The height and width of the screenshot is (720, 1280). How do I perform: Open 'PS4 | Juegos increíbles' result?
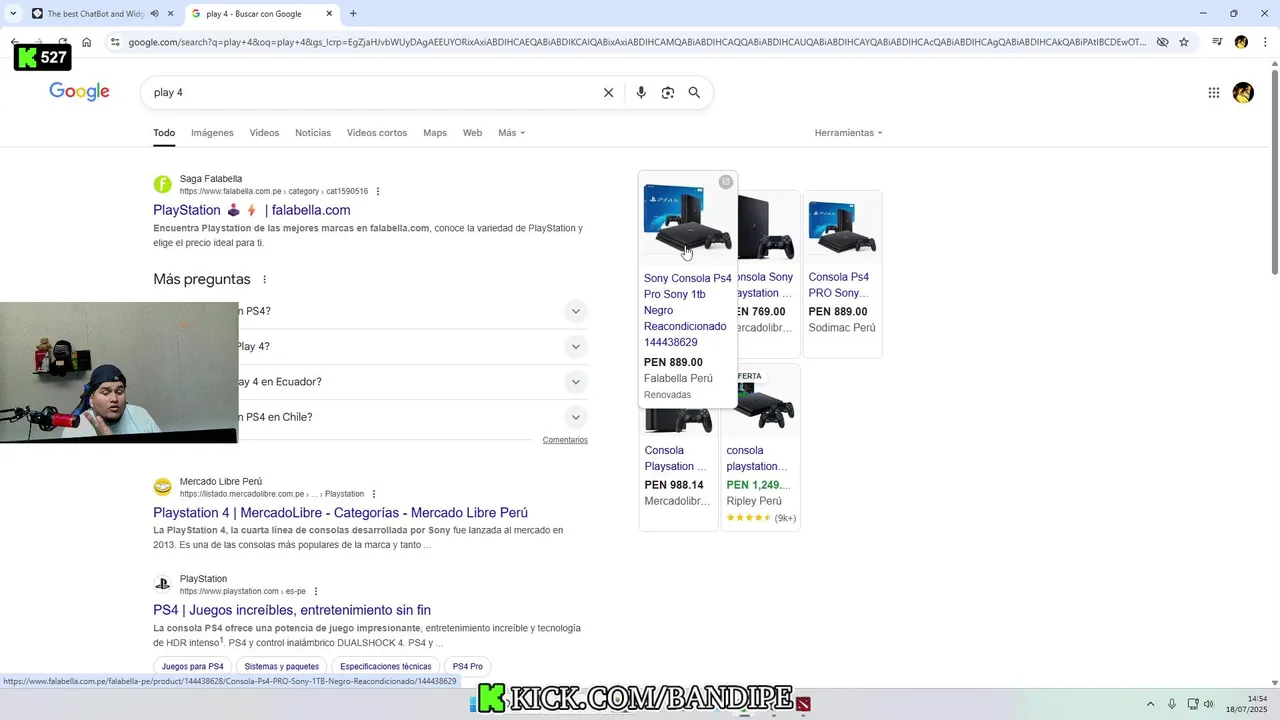coord(292,610)
